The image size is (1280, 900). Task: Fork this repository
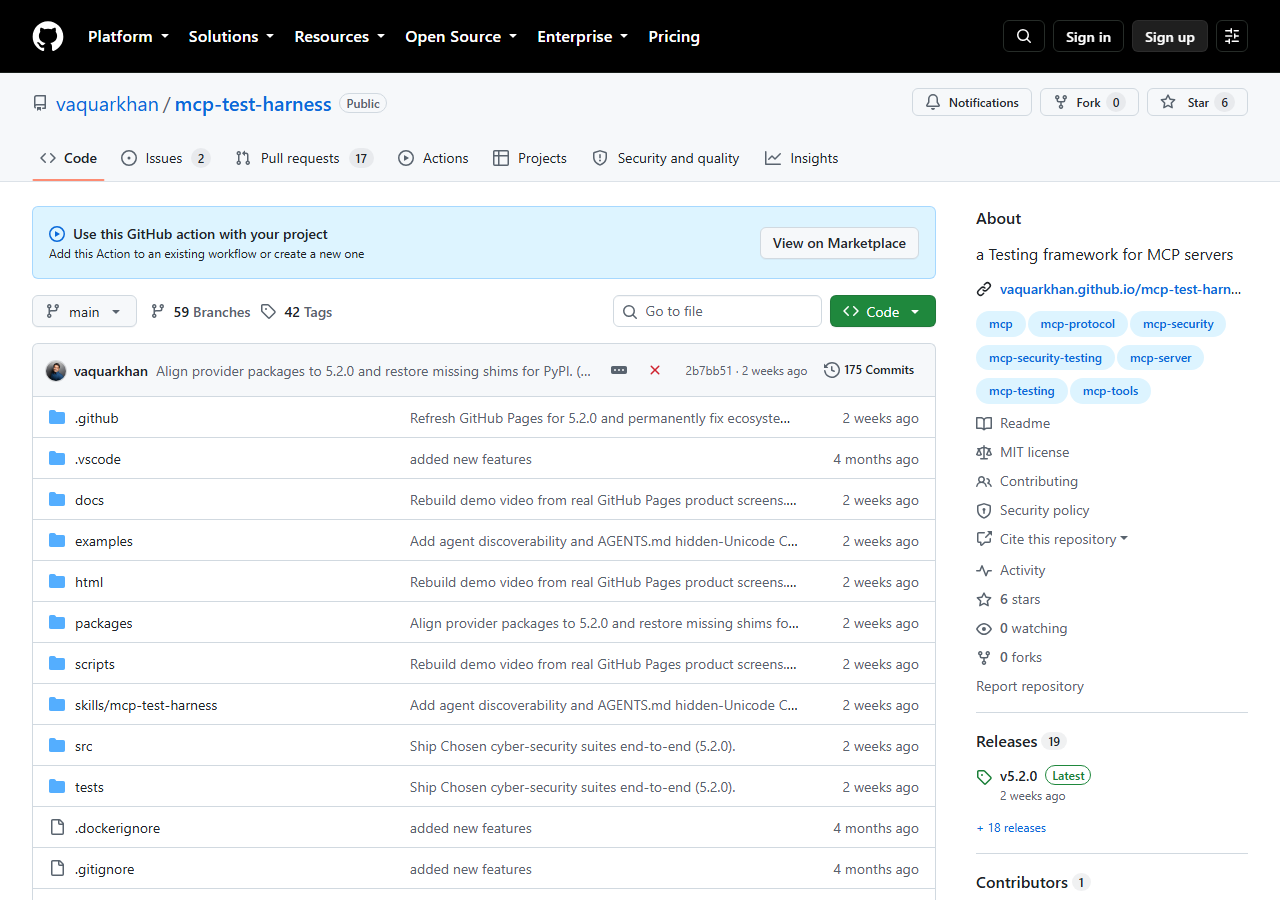click(1089, 102)
